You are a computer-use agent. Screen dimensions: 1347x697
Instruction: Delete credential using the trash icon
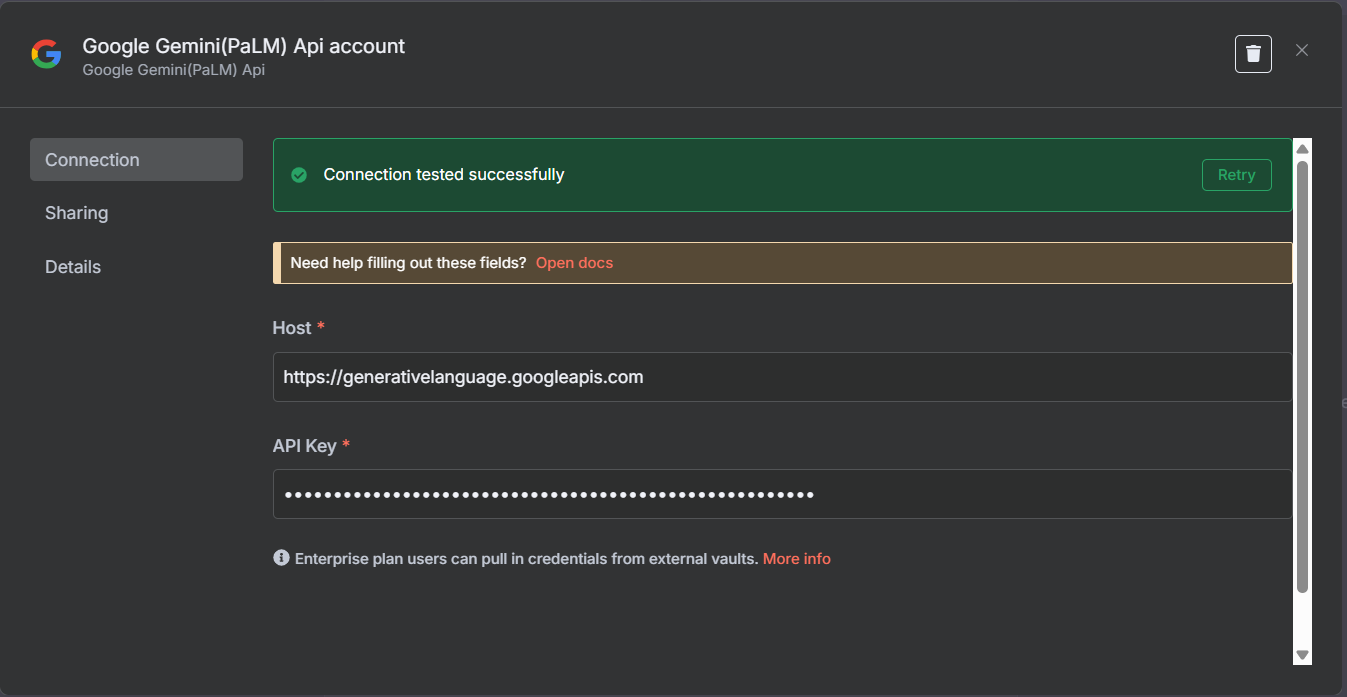click(x=1253, y=53)
